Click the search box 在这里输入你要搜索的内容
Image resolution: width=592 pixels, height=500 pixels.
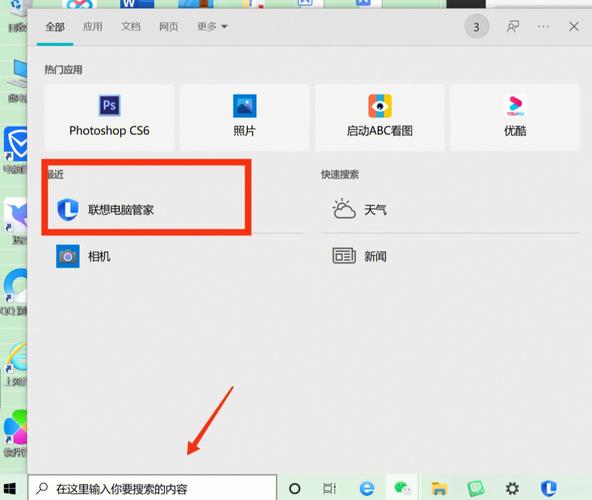(152, 489)
